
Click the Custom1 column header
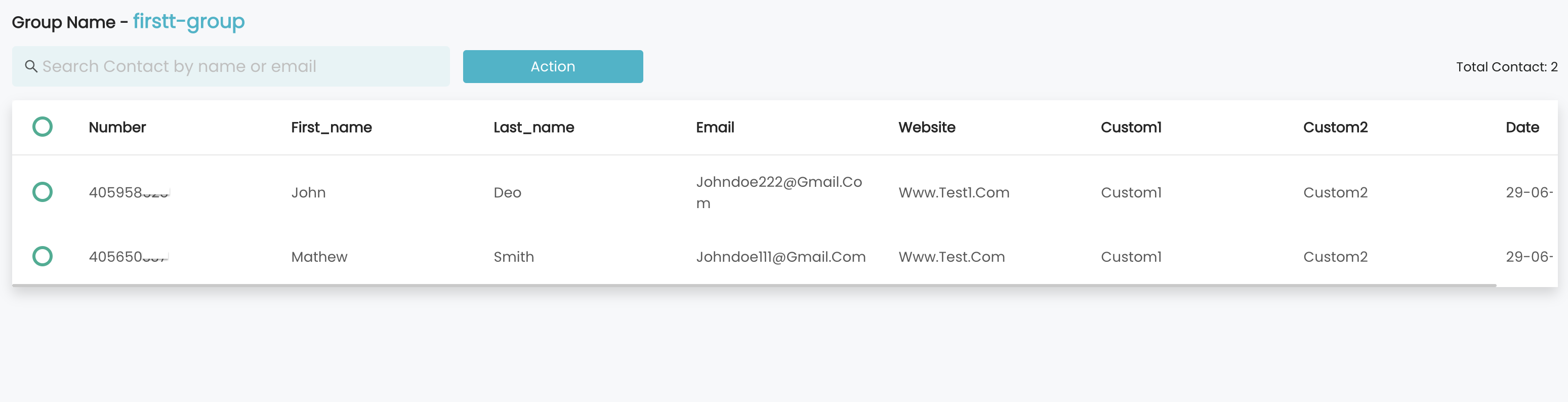[x=1131, y=127]
